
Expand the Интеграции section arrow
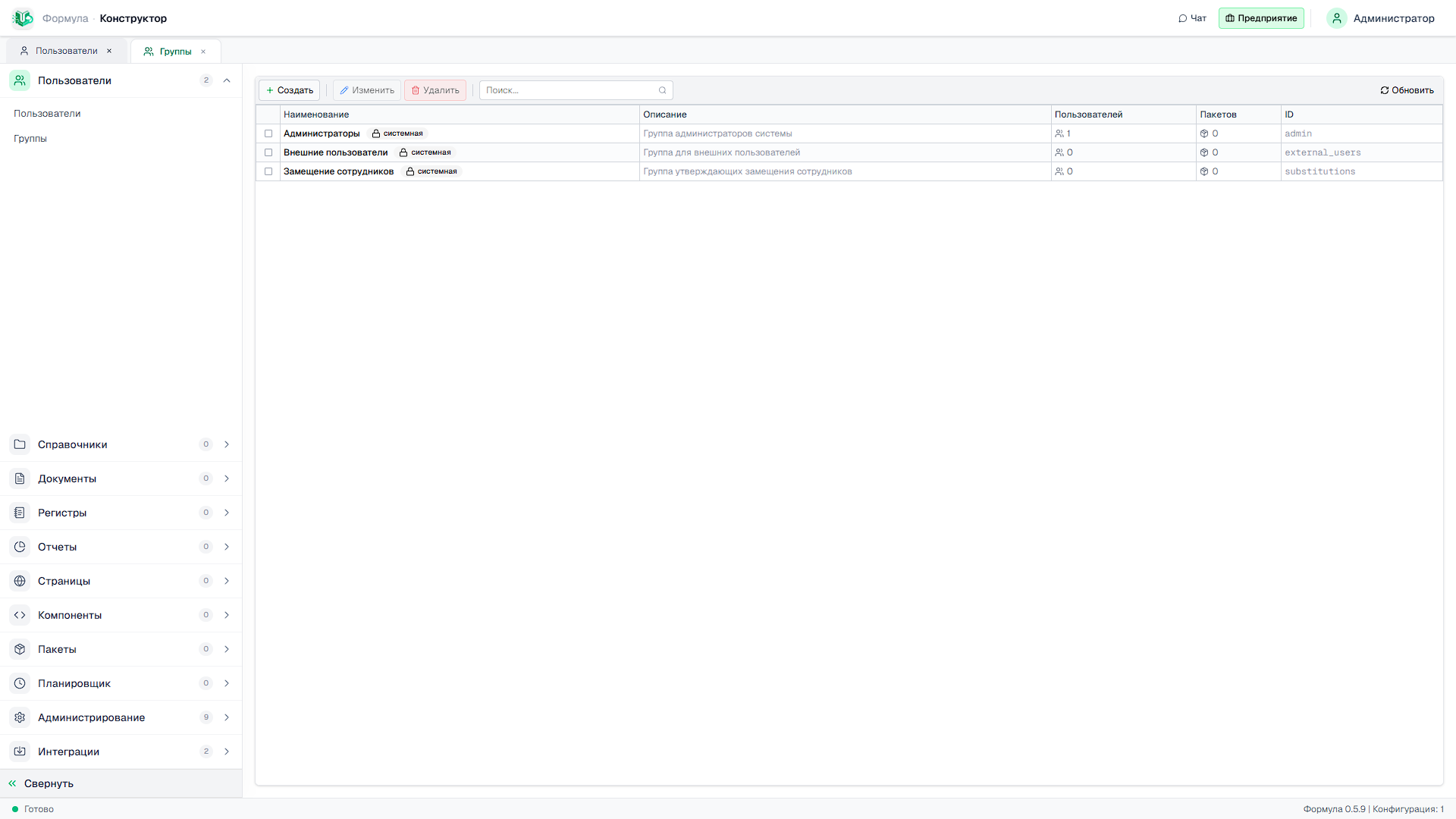(227, 752)
